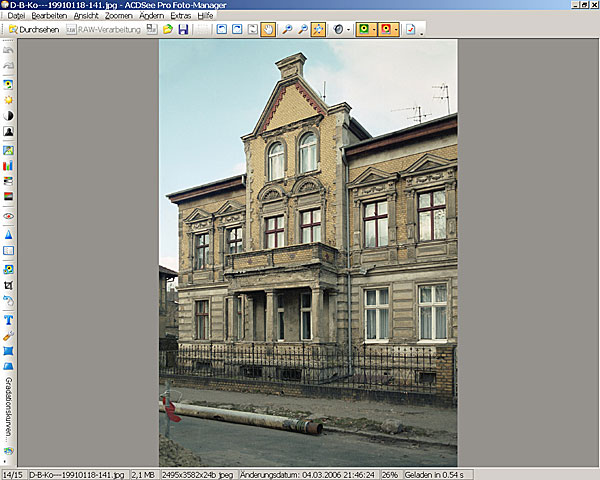Select the red-eye reduction tool
The width and height of the screenshot is (600, 480).
[8, 216]
